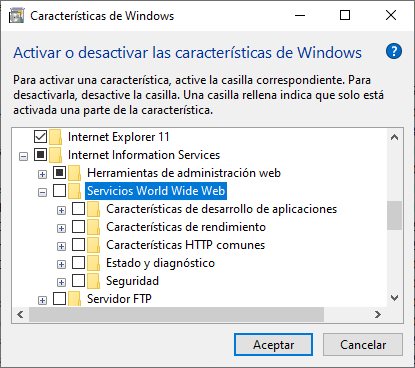Click the Seguridad folder icon
This screenshot has height=368, width=415.
[94, 281]
